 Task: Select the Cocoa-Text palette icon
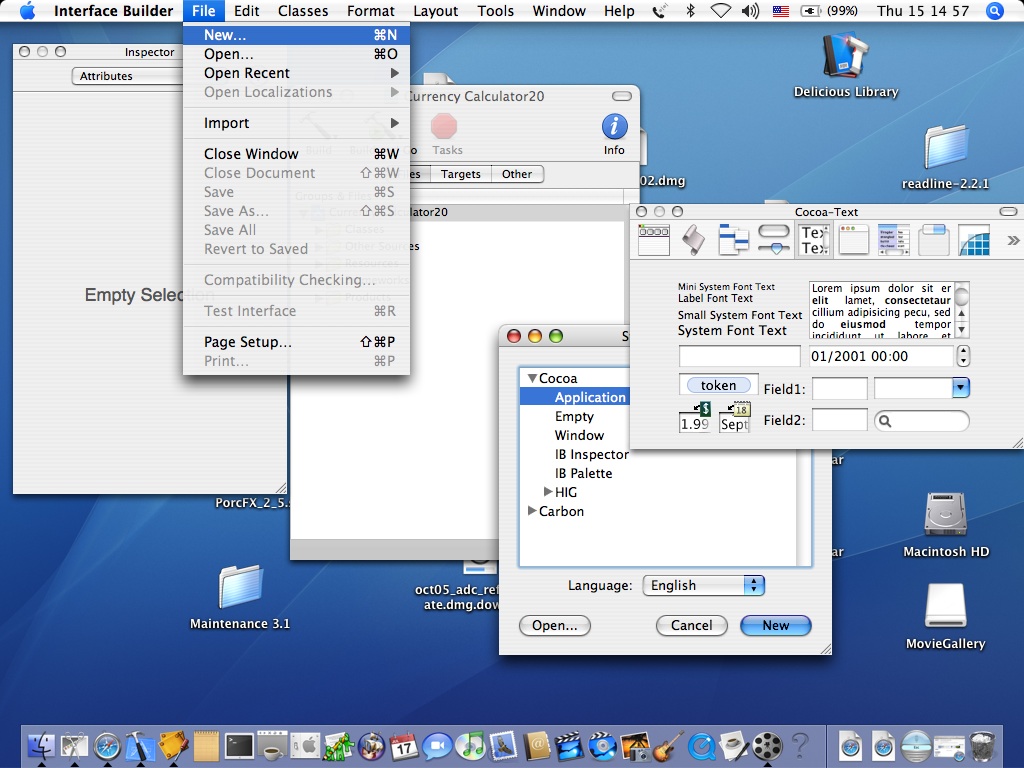(814, 240)
